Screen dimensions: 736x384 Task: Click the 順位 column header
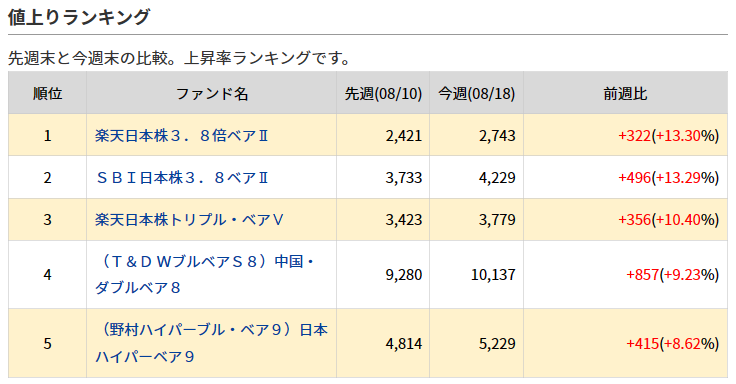(x=47, y=93)
